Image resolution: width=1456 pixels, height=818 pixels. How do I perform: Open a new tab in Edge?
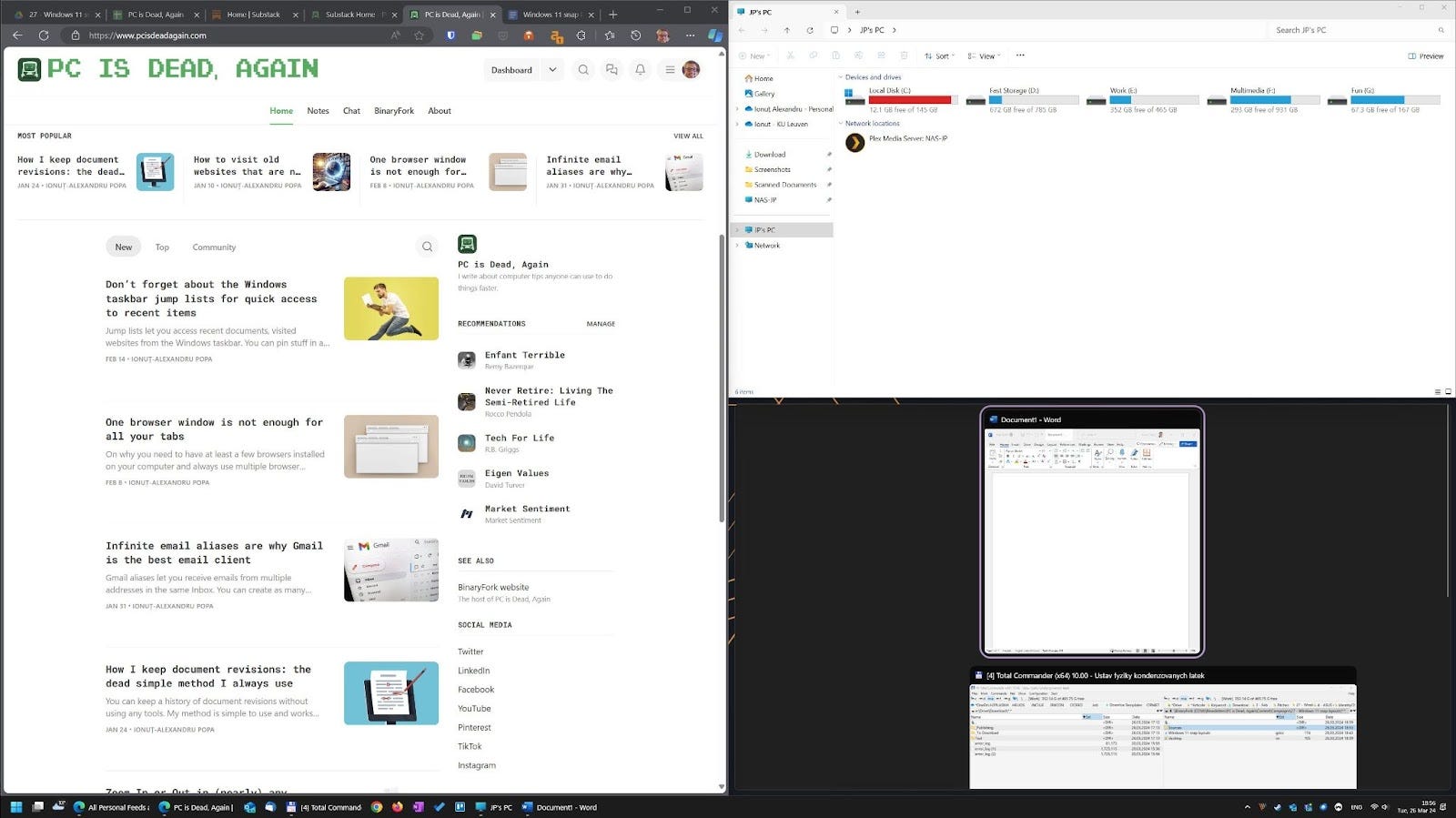[x=613, y=15]
